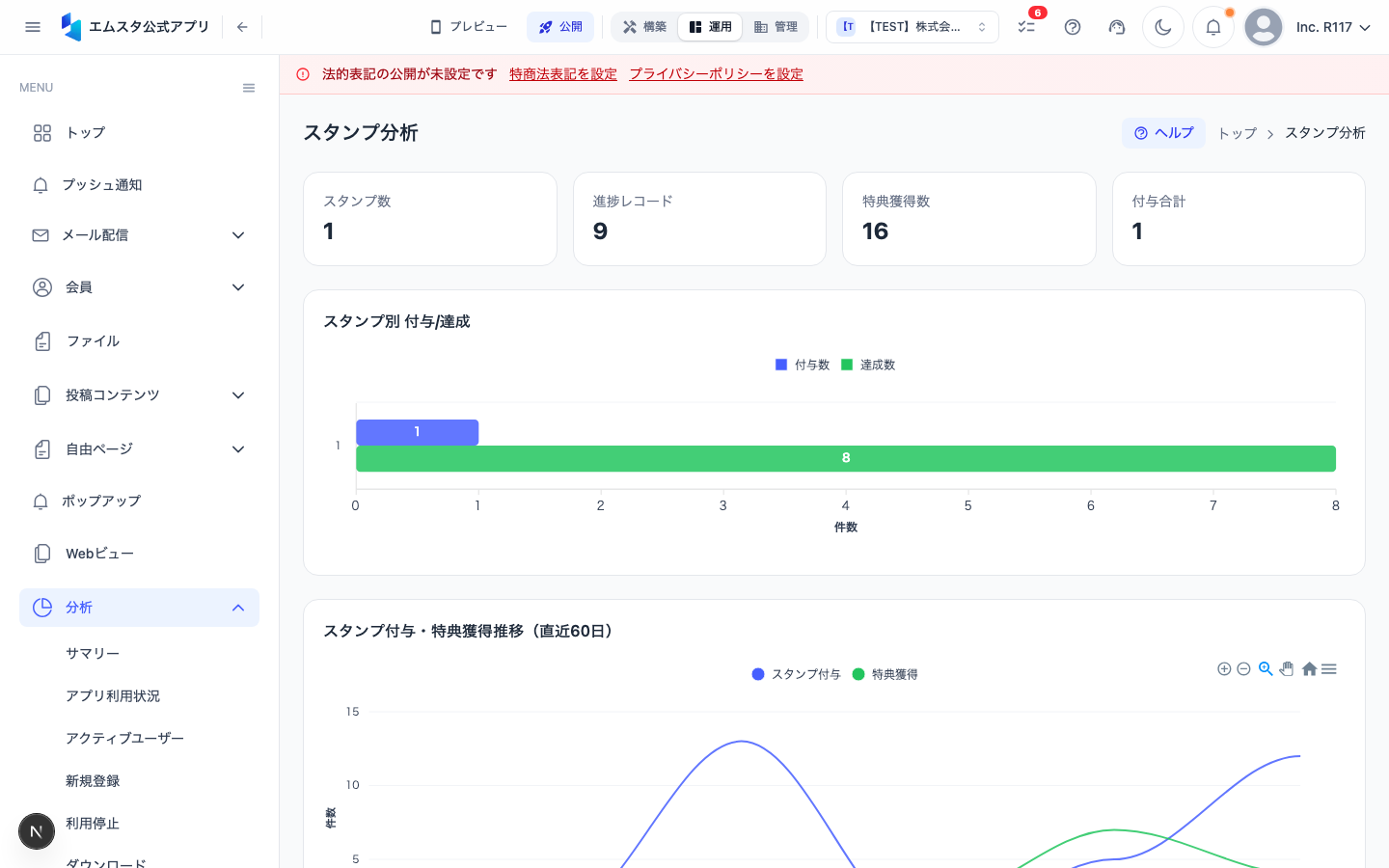The height and width of the screenshot is (868, 1389).
Task: Open the Inc. R117 account dropdown
Action: pyautogui.click(x=1333, y=27)
